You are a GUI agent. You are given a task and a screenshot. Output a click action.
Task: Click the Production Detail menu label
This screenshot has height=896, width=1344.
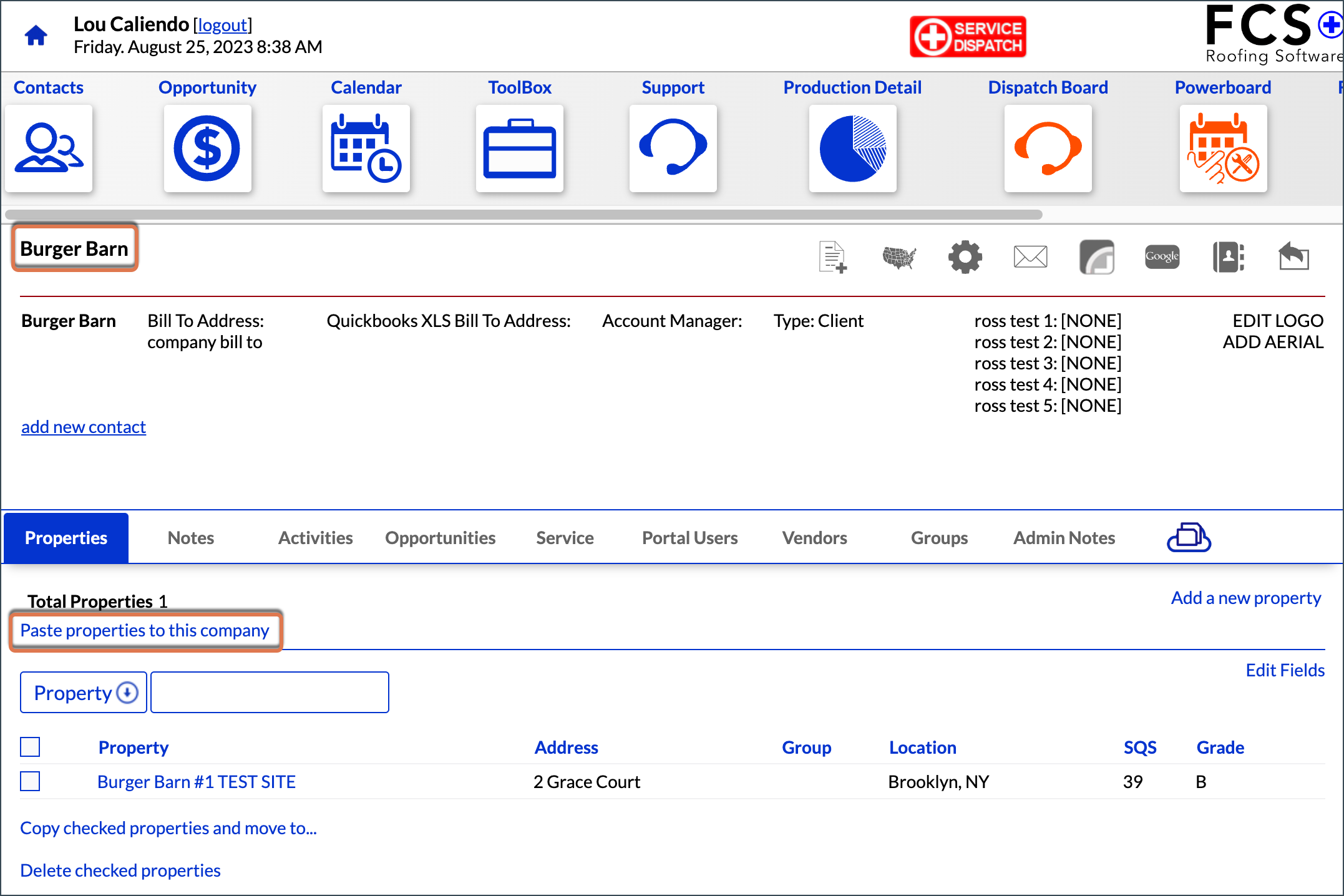tap(852, 87)
